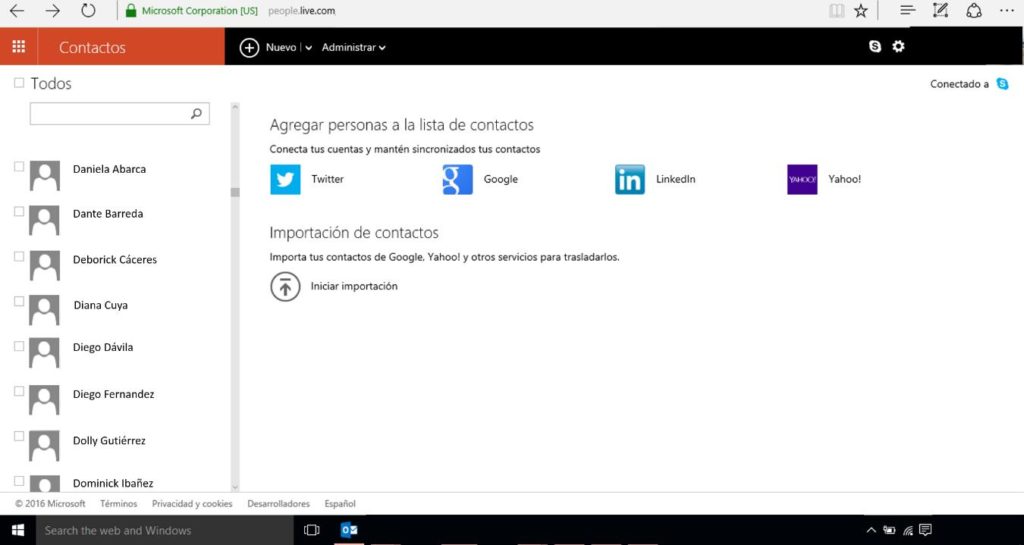Viewport: 1024px width, 545px height.
Task: Show hidden tray icons chevron
Action: (871, 530)
